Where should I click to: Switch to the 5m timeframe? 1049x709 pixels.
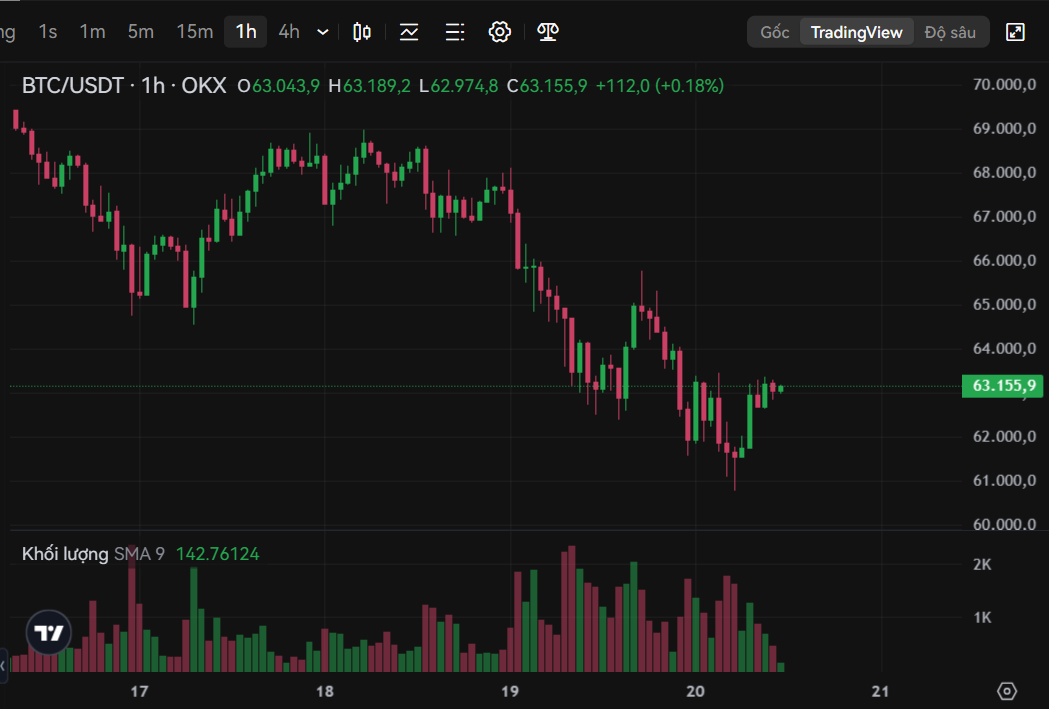point(140,31)
